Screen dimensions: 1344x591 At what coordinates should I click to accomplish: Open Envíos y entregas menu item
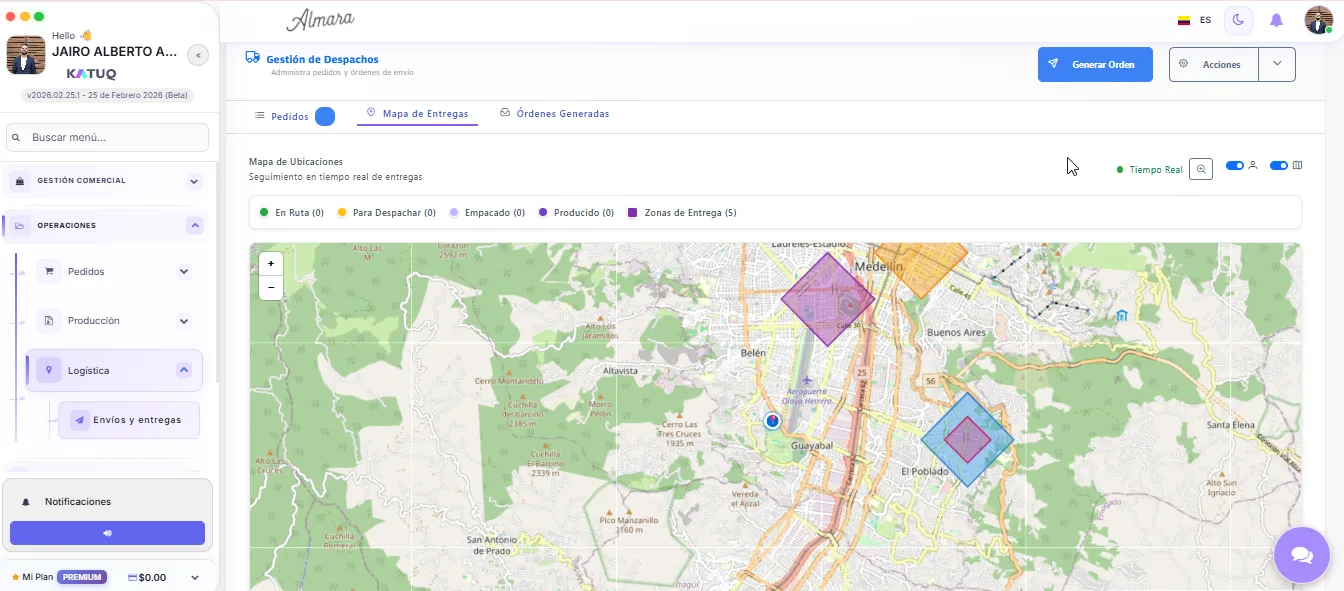click(x=129, y=420)
